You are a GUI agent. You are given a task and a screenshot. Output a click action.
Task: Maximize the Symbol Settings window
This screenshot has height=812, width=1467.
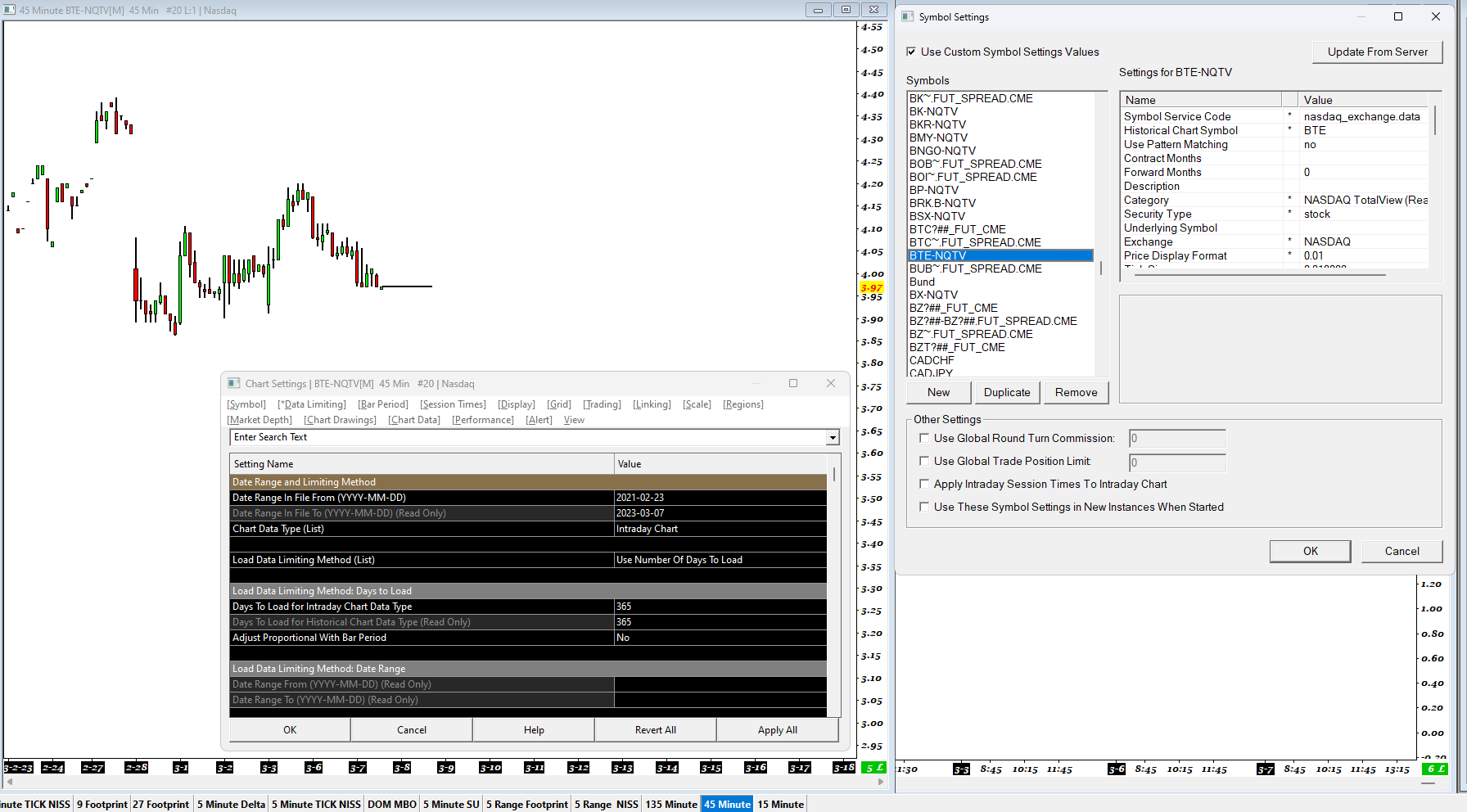click(1398, 16)
